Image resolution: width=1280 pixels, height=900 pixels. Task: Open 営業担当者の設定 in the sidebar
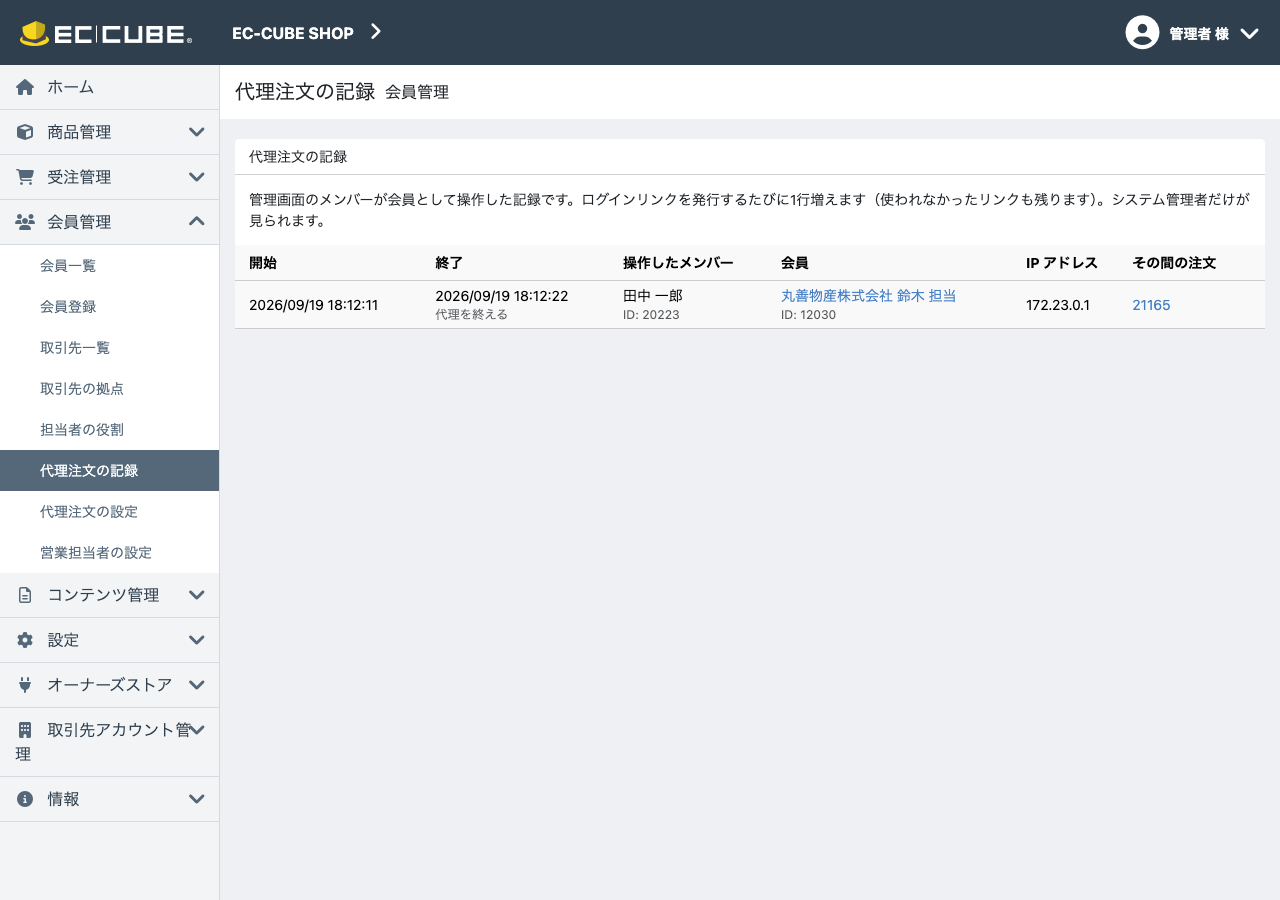[x=110, y=553]
